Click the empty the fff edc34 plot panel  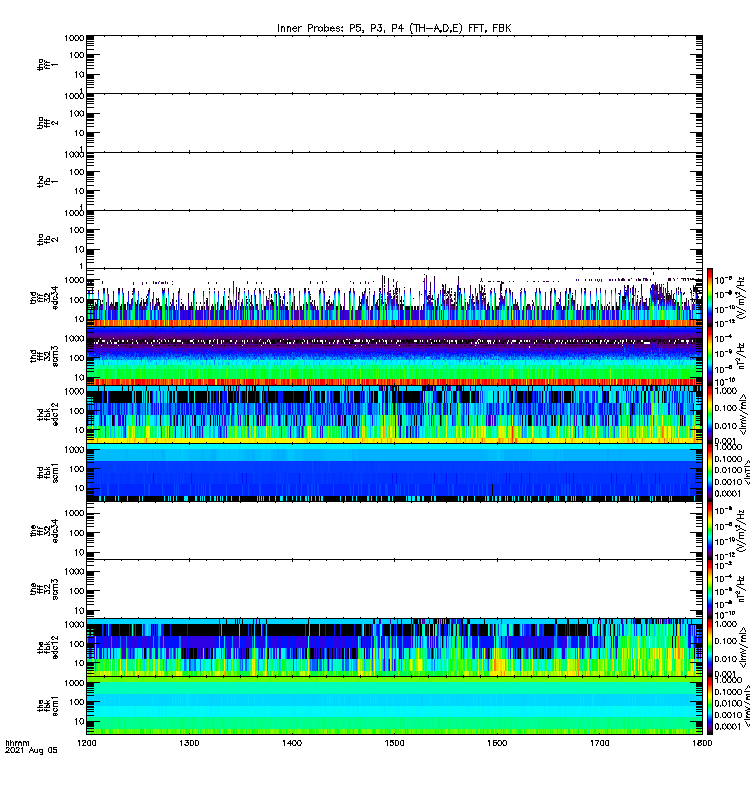(x=394, y=531)
